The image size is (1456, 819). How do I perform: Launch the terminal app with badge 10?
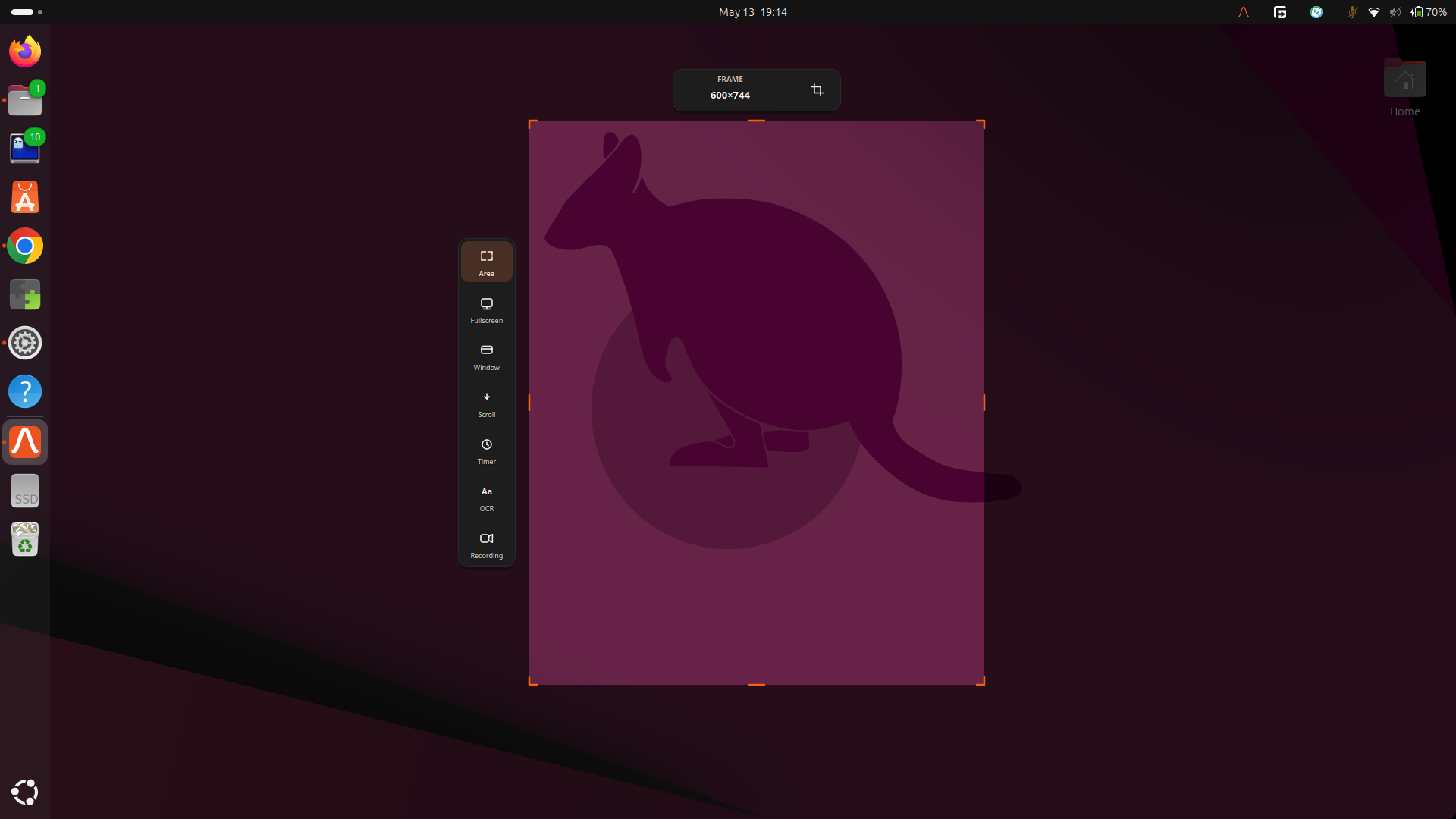click(25, 149)
